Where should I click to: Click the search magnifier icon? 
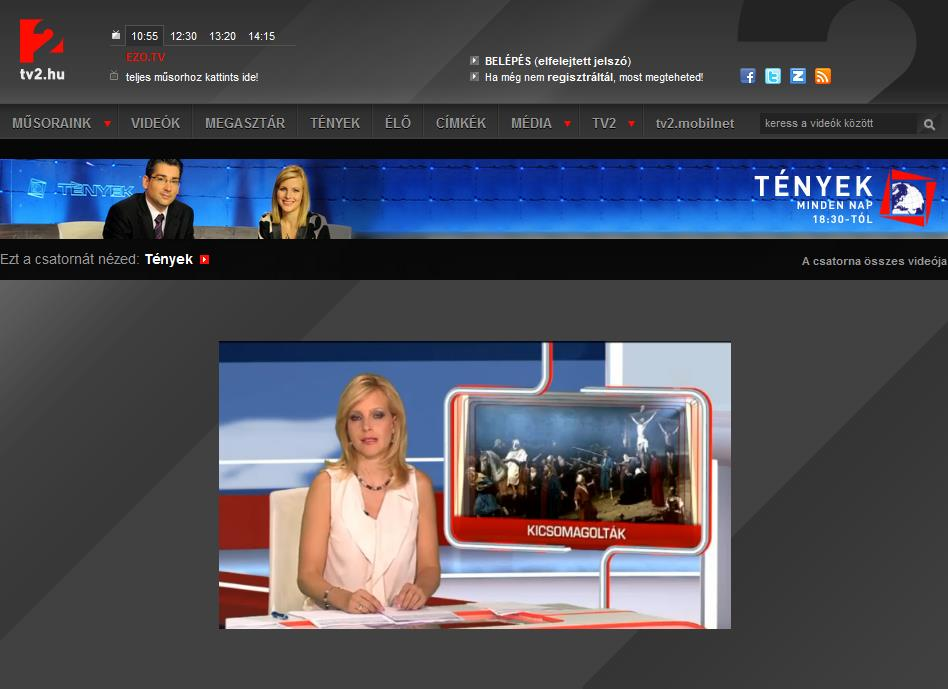click(929, 124)
